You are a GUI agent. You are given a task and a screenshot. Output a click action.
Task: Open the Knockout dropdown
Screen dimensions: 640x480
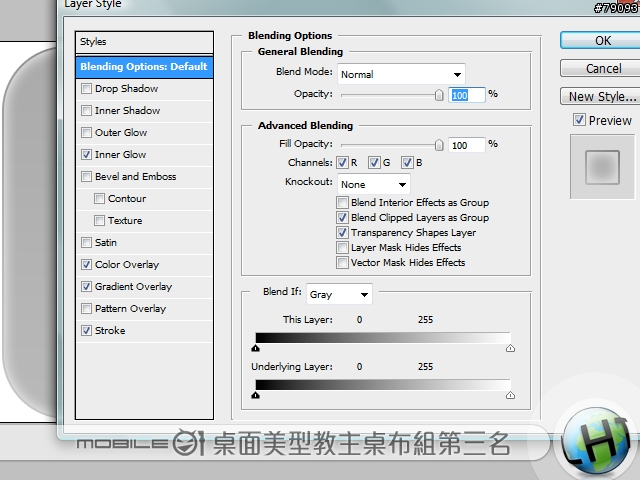[374, 184]
